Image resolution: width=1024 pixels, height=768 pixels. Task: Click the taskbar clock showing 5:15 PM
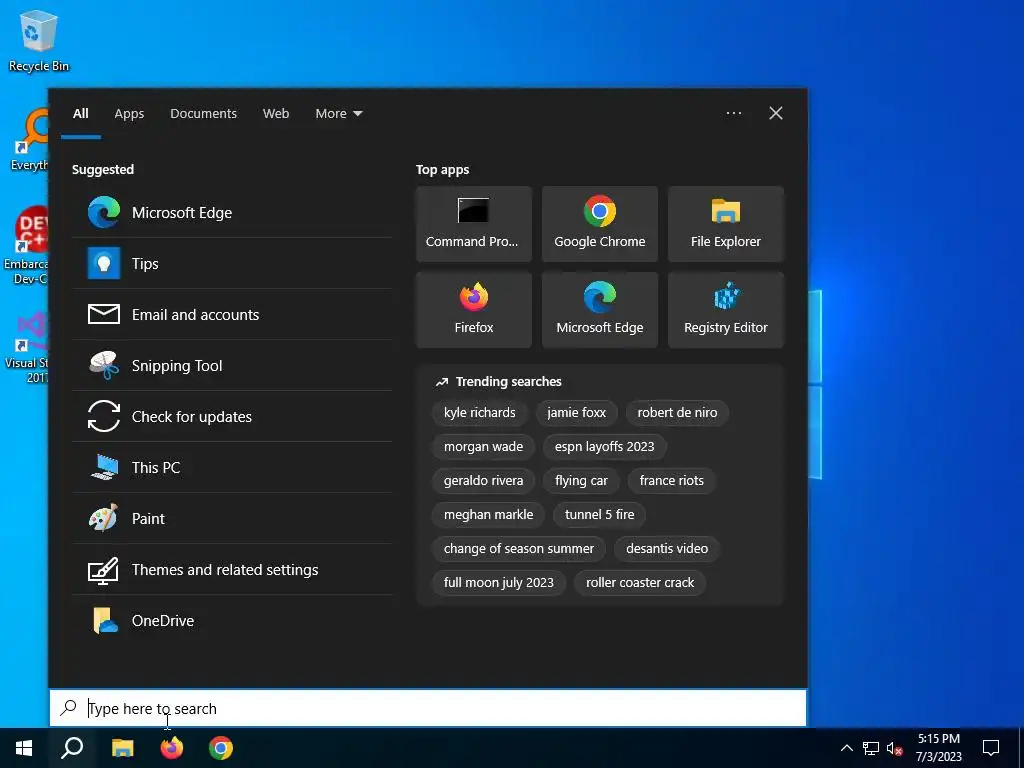pos(938,748)
